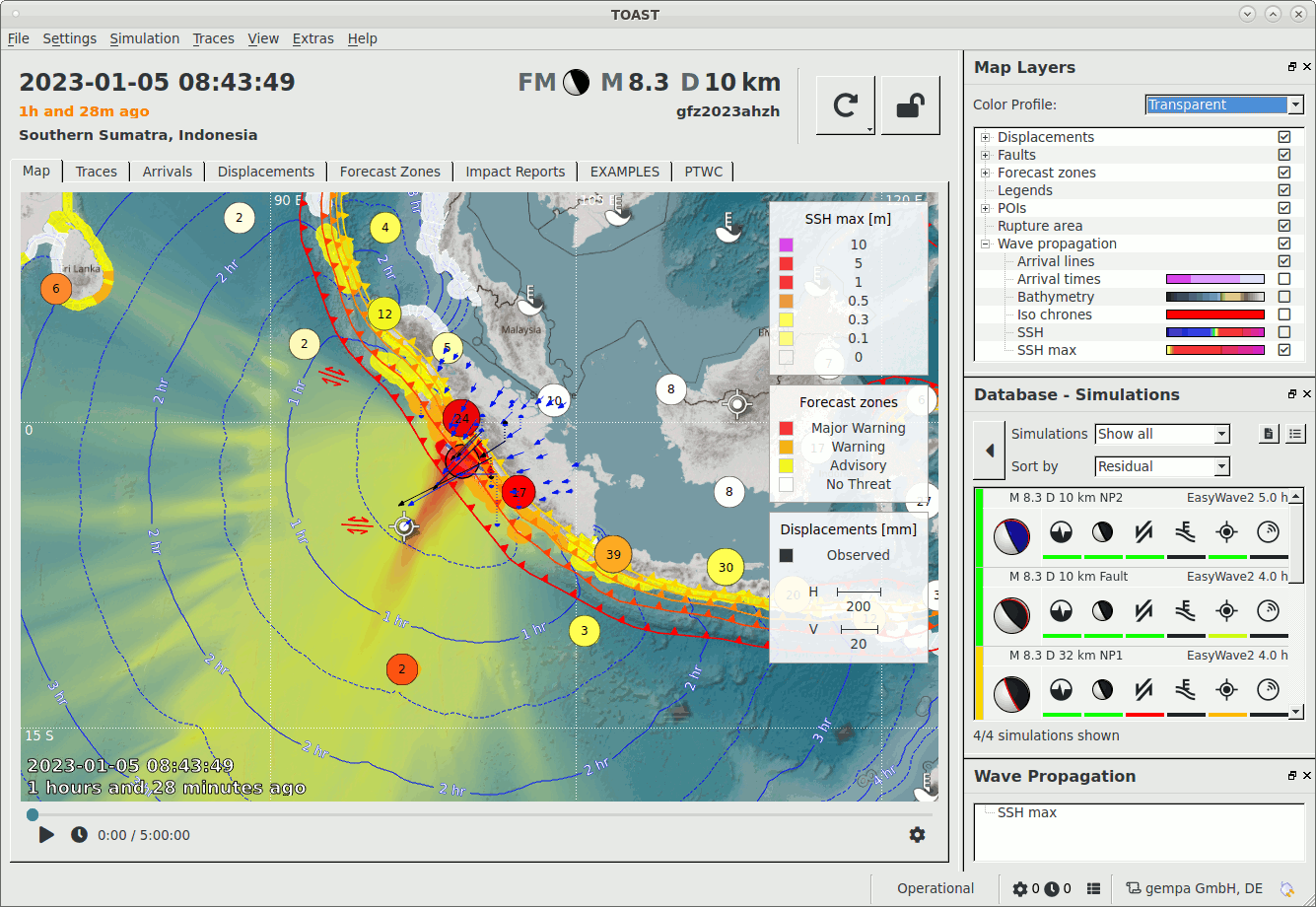Open the document icon in Simulations panel
This screenshot has width=1316, height=907.
pyautogui.click(x=1270, y=434)
